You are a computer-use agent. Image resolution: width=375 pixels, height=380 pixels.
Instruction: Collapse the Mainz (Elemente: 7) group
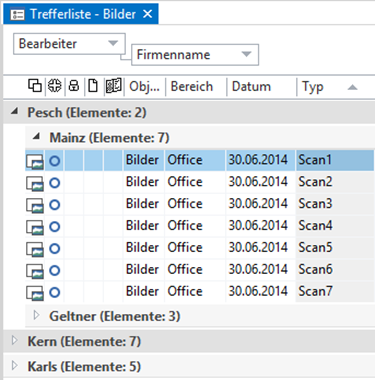coord(36,136)
